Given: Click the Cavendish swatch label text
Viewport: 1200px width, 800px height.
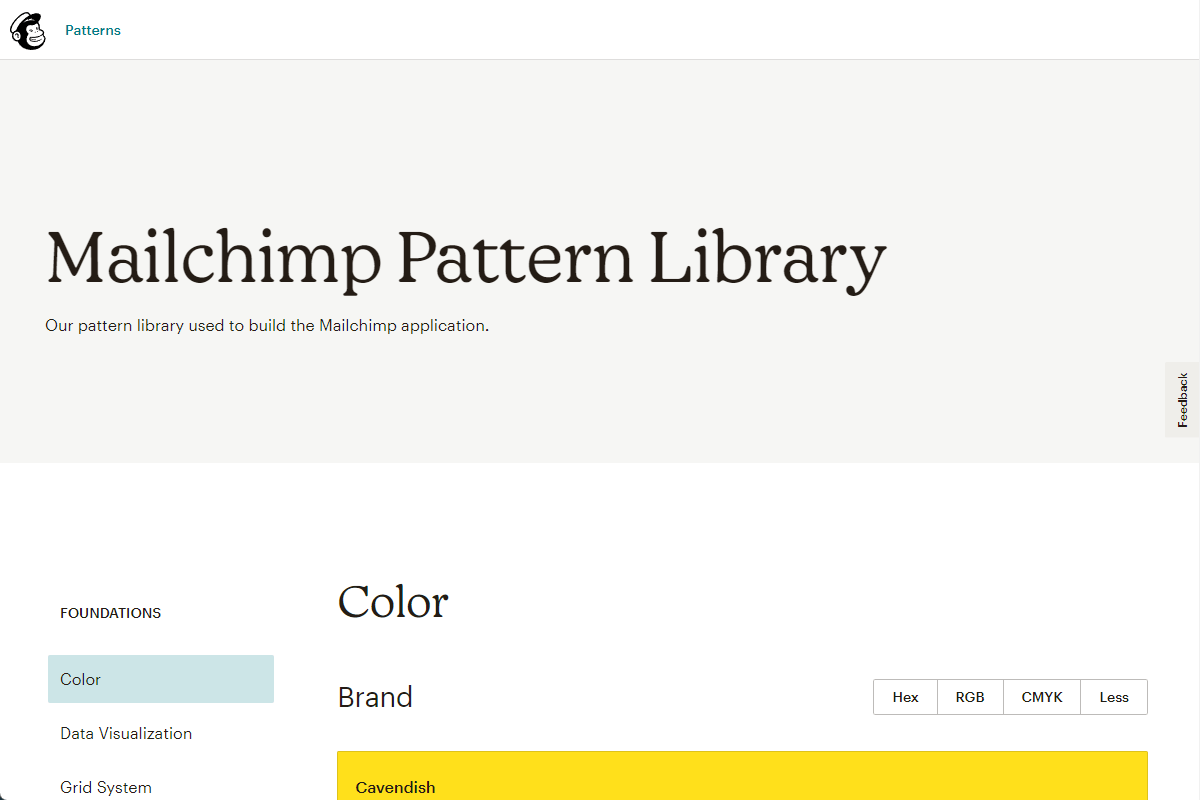Looking at the screenshot, I should tap(395, 787).
